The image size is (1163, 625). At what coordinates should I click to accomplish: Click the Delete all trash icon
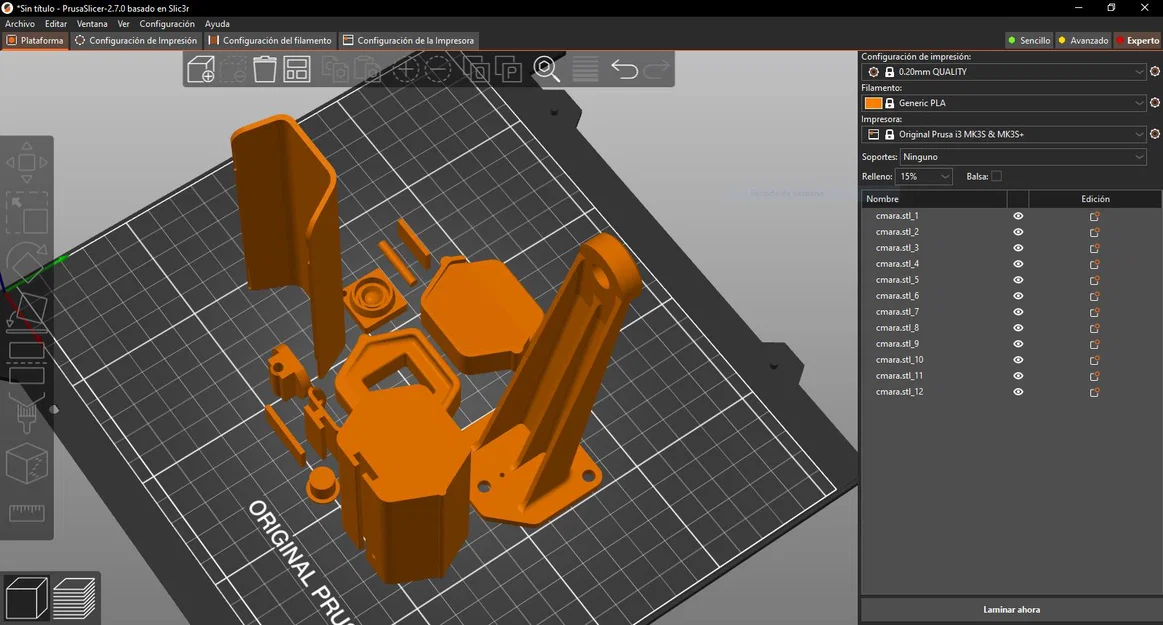point(264,69)
